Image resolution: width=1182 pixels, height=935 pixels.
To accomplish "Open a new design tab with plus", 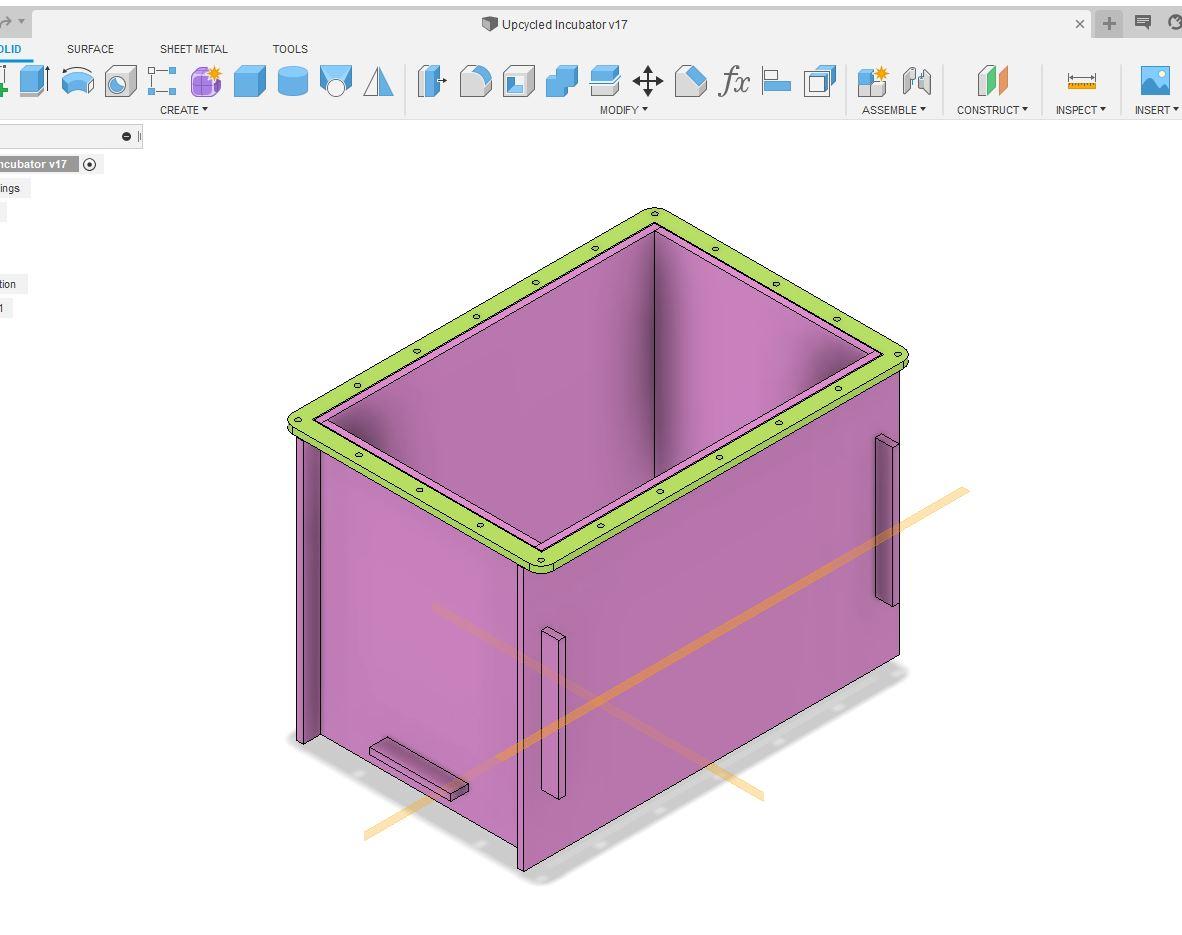I will [1109, 23].
